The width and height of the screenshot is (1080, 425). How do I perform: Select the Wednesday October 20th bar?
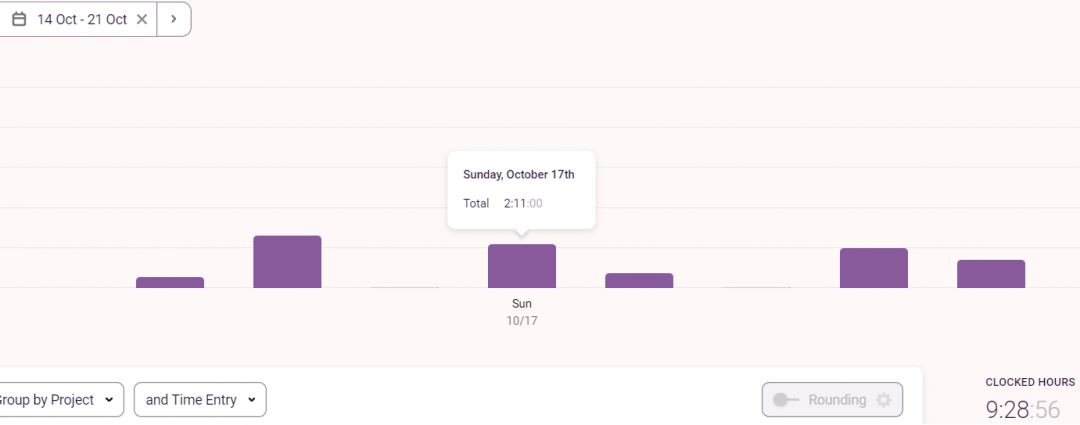(874, 268)
